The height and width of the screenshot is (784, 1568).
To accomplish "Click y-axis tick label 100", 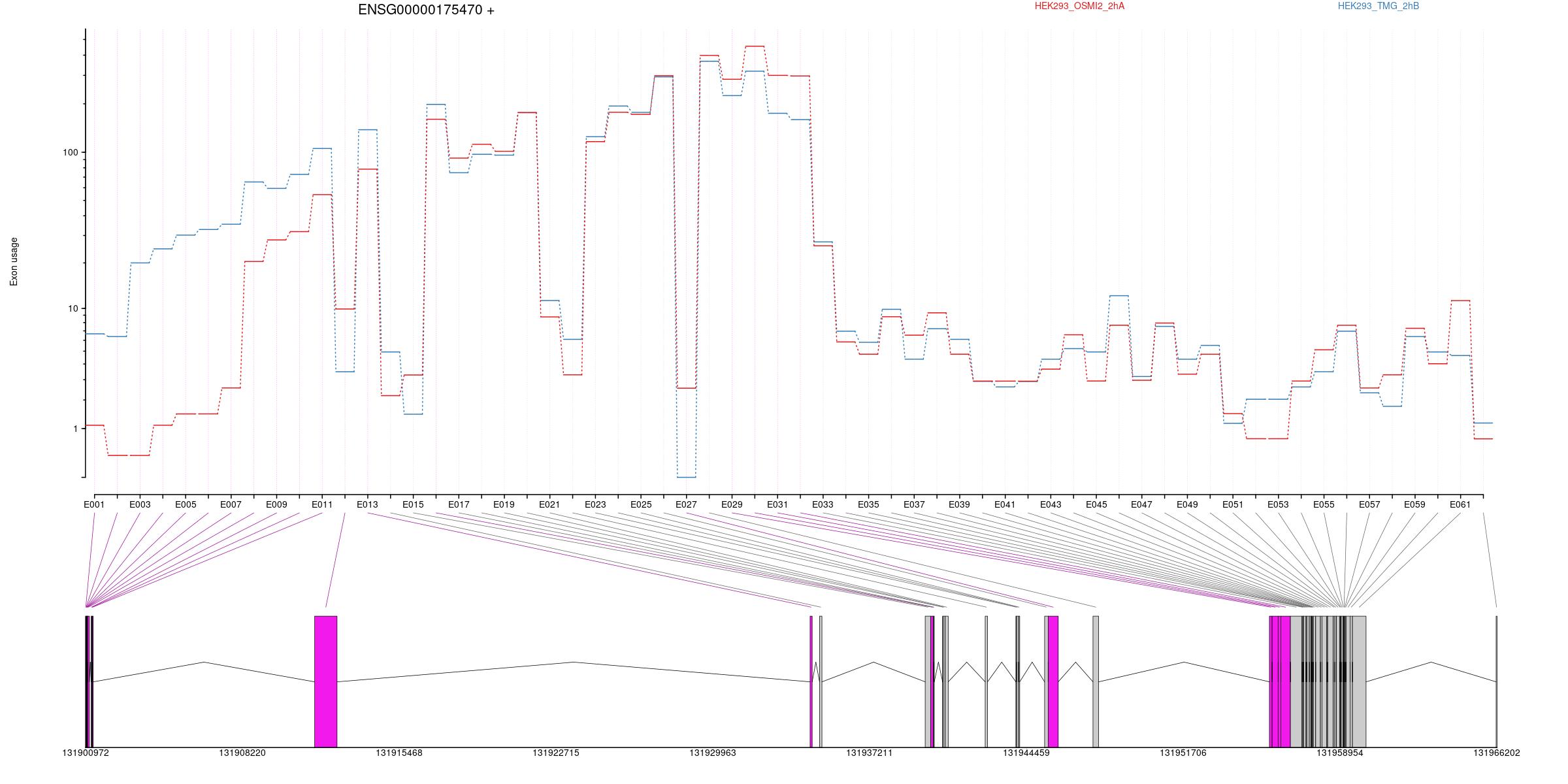I will coord(70,152).
